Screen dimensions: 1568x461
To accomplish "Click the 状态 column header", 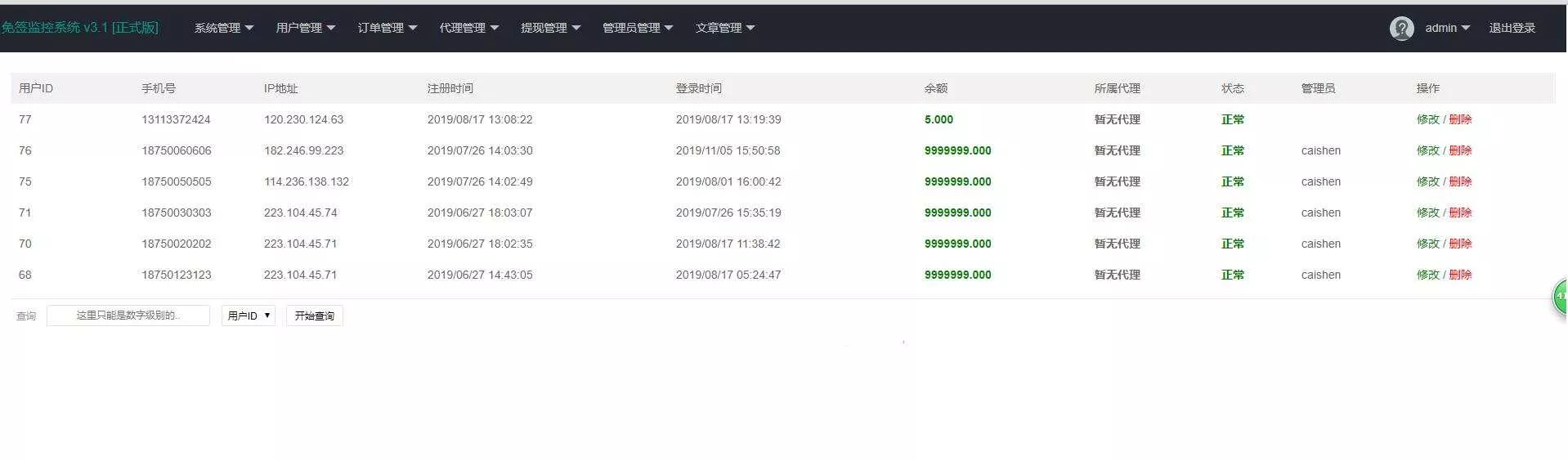I will (x=1233, y=88).
